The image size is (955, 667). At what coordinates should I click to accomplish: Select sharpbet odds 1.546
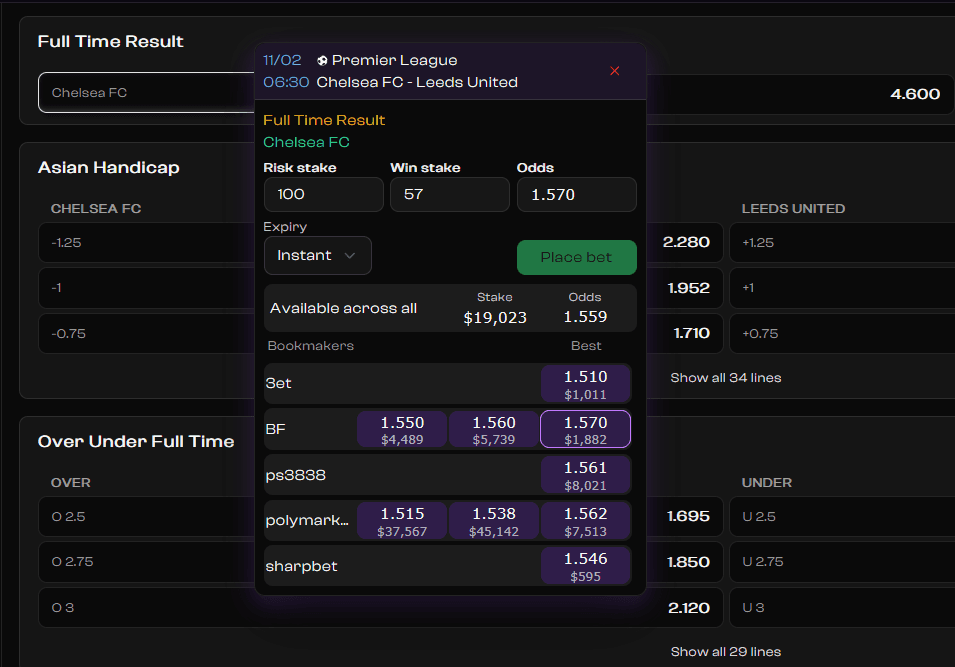585,566
